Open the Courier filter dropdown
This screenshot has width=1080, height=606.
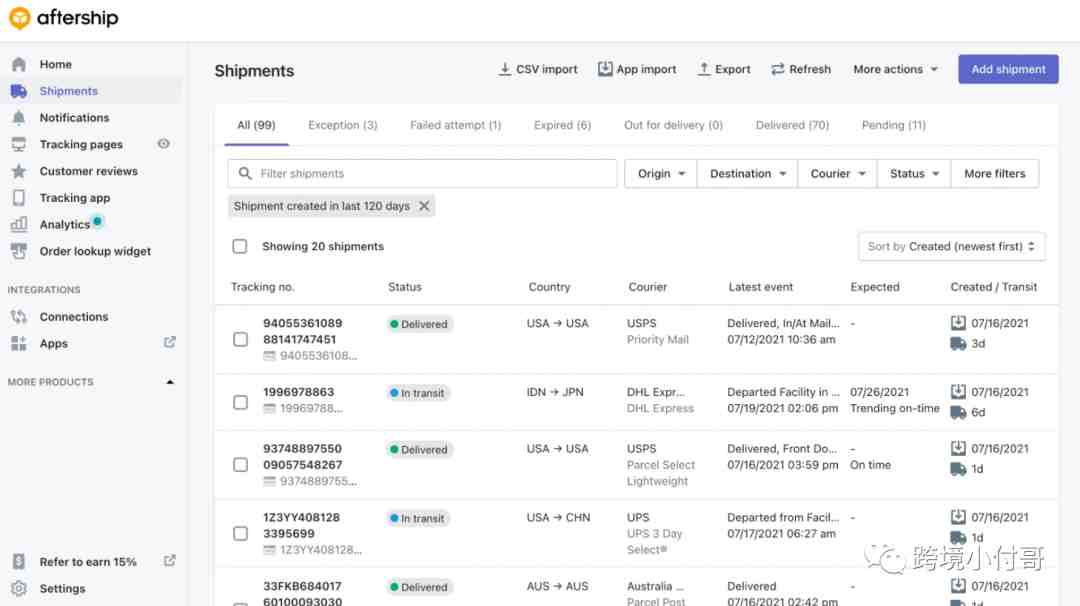click(838, 174)
